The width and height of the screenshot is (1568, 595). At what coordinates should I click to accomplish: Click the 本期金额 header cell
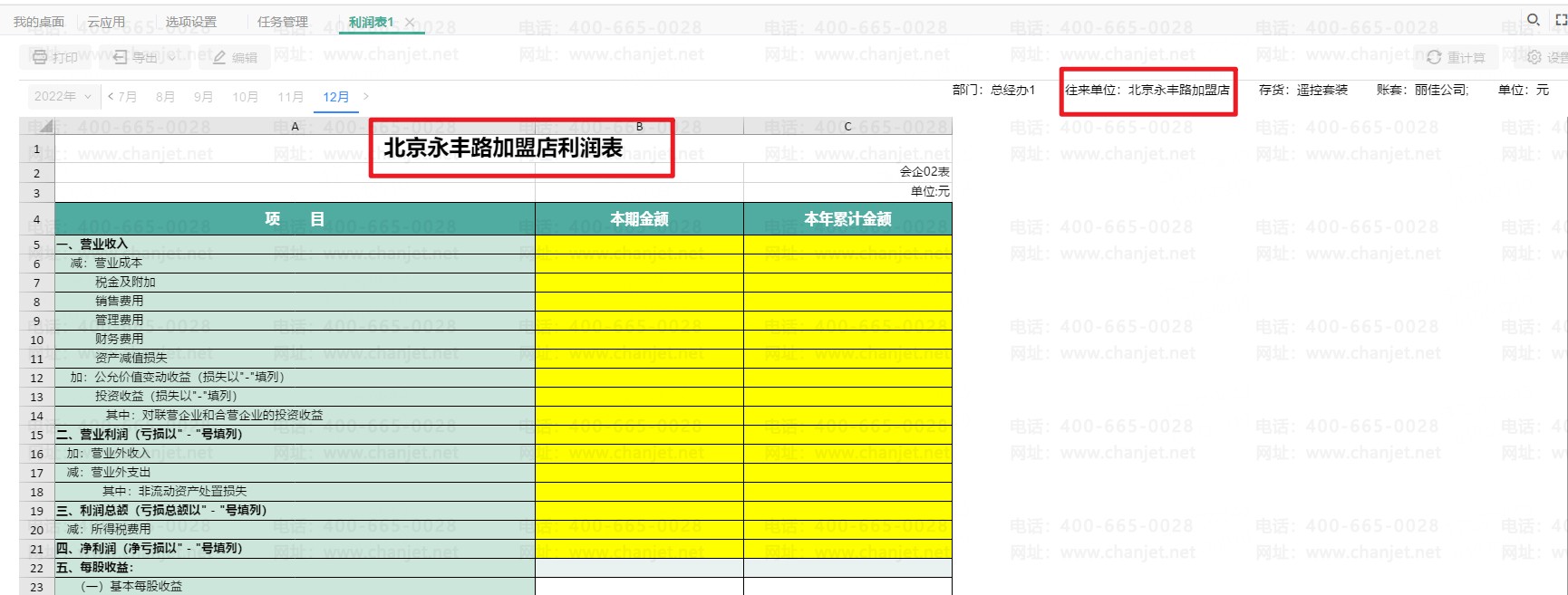pos(639,218)
